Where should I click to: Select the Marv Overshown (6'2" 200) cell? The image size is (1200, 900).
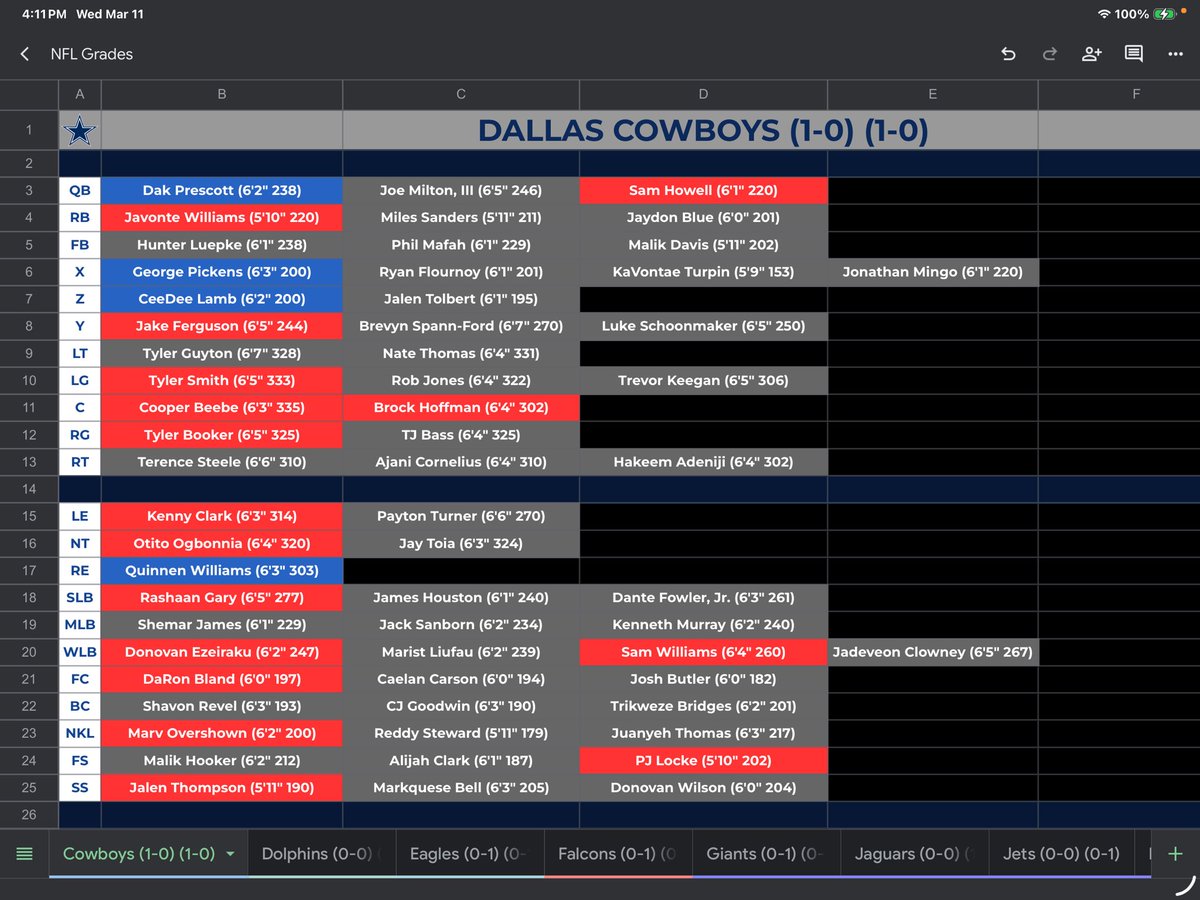click(x=222, y=733)
